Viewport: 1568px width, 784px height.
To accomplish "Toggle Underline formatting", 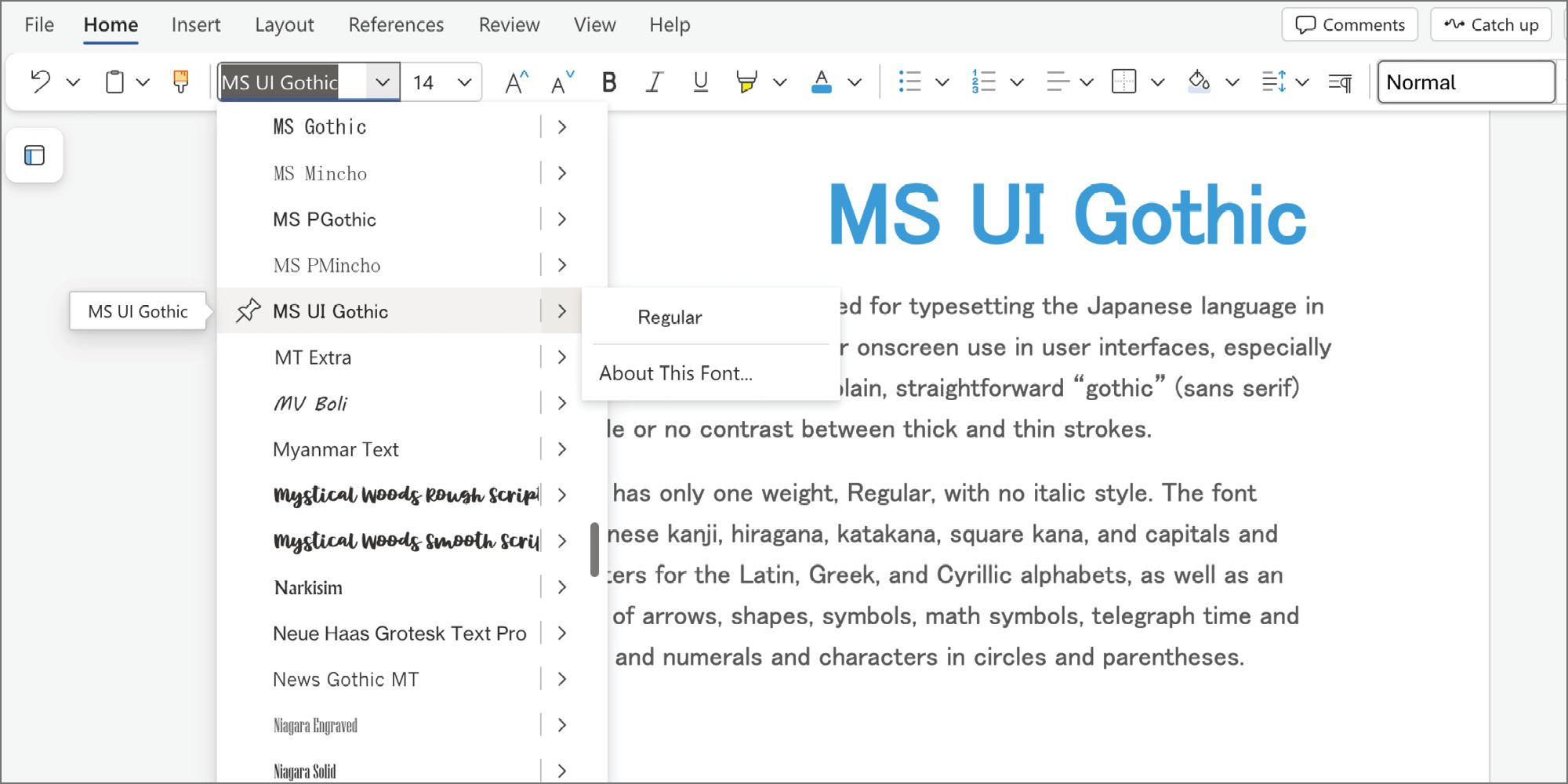I will 701,82.
